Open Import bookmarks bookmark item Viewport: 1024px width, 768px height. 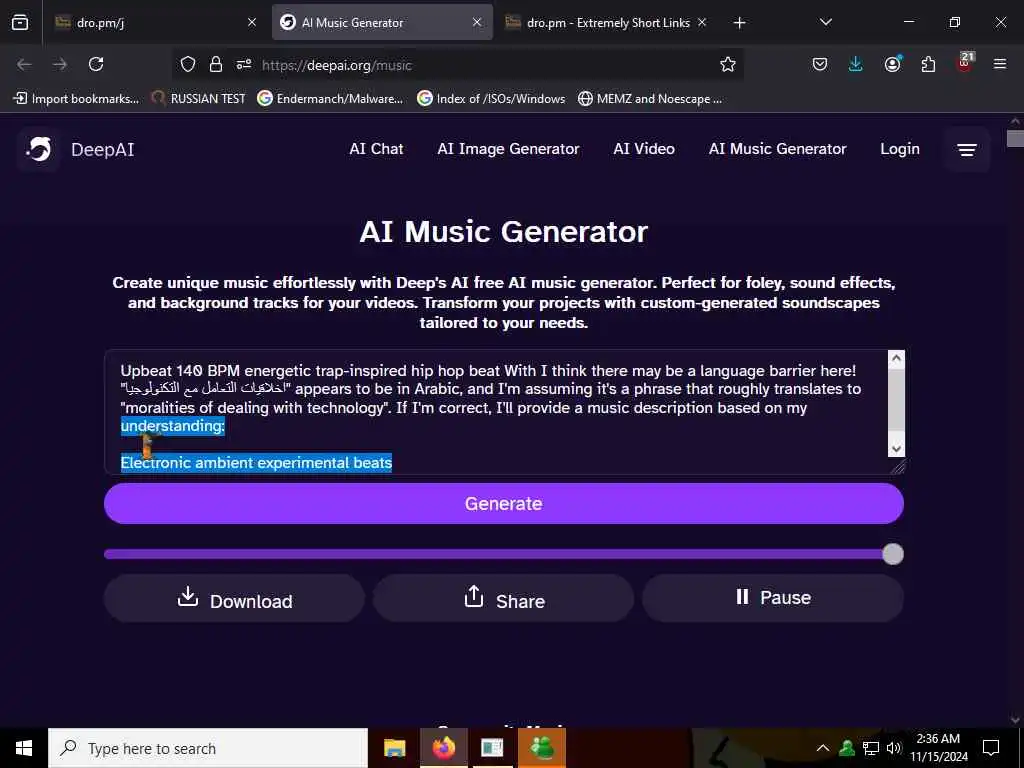pyautogui.click(x=76, y=99)
